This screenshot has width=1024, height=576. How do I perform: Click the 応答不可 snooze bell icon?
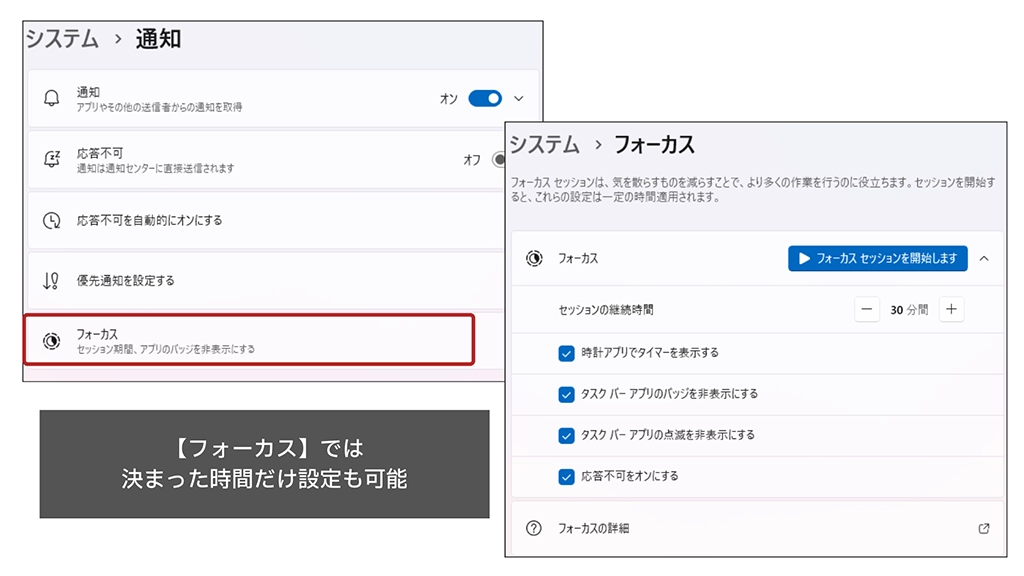(x=52, y=160)
